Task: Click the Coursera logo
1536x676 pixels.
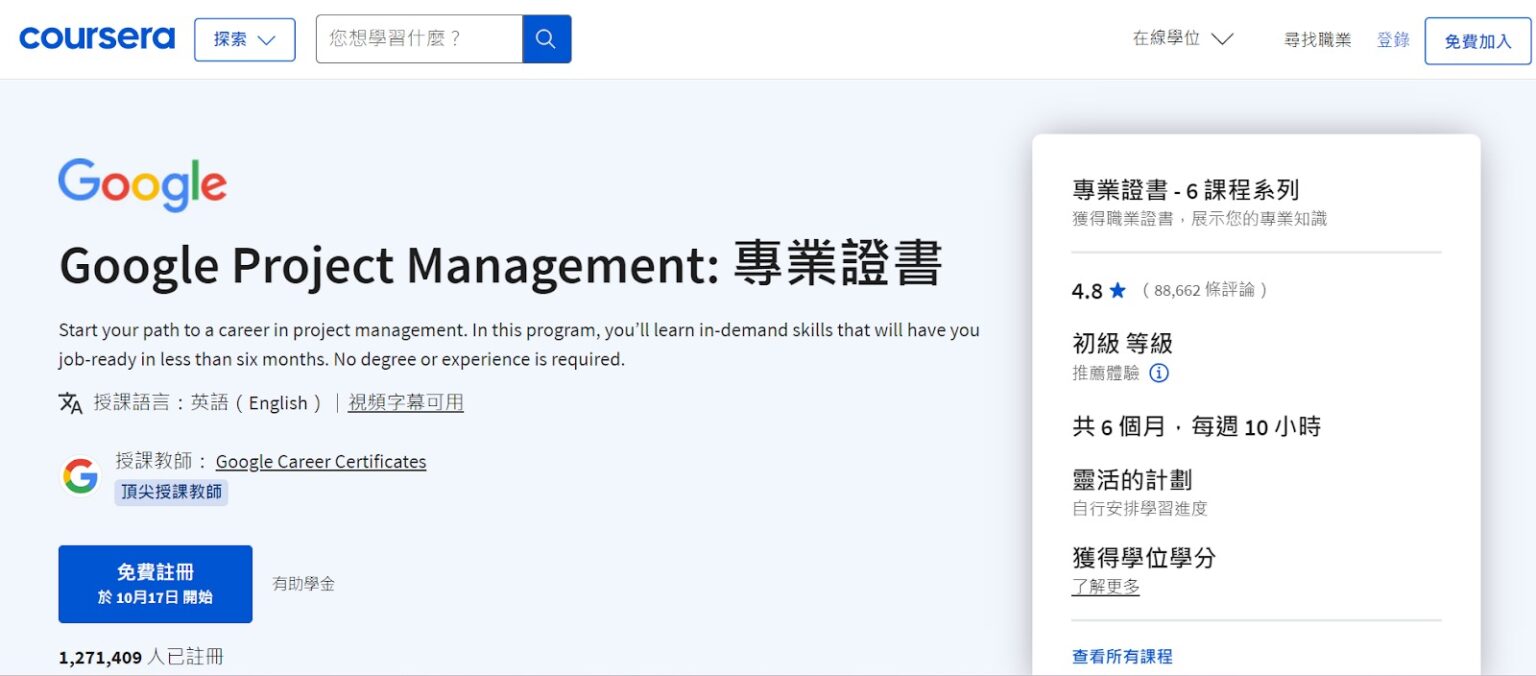Action: point(96,38)
